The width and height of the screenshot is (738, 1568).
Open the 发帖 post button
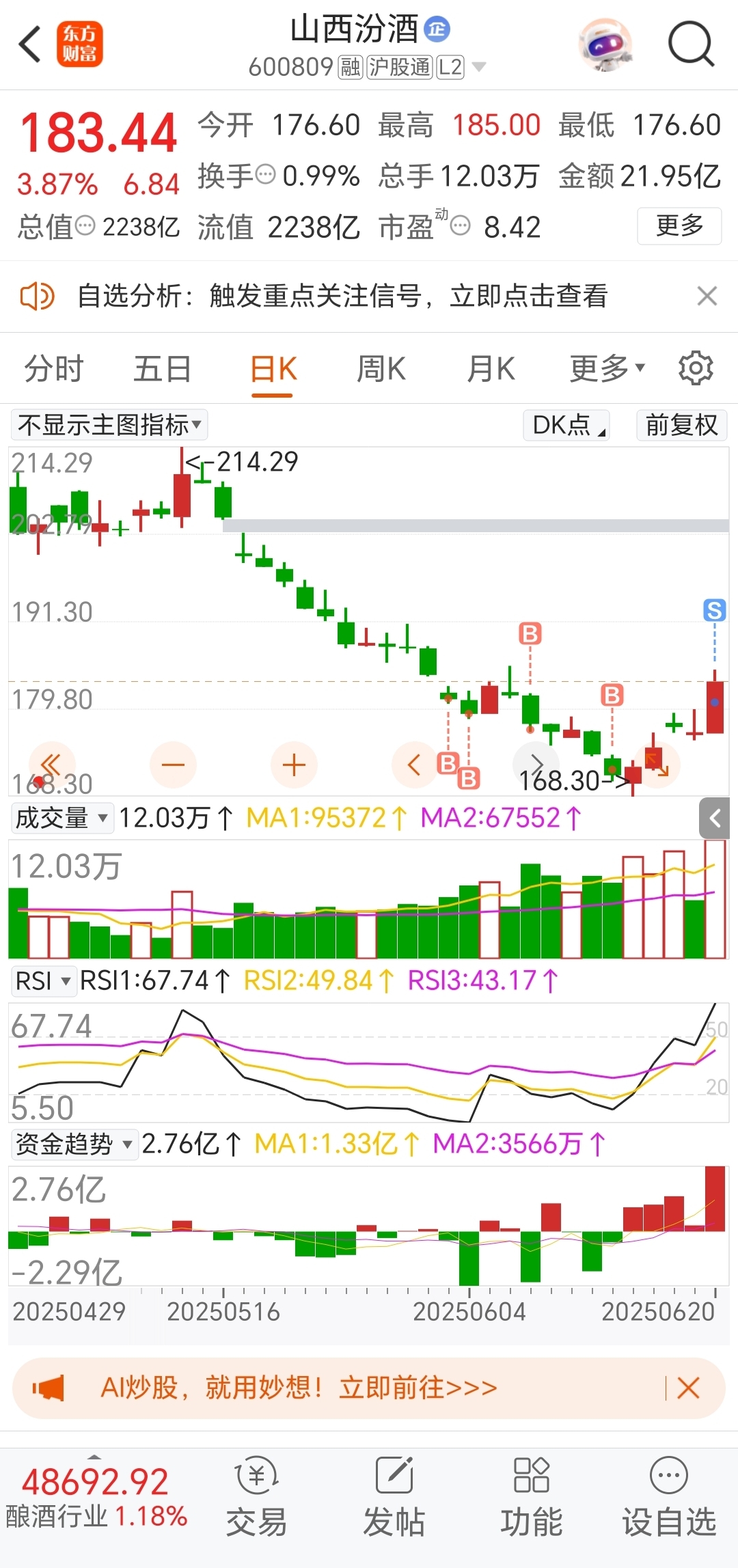pyautogui.click(x=394, y=1498)
